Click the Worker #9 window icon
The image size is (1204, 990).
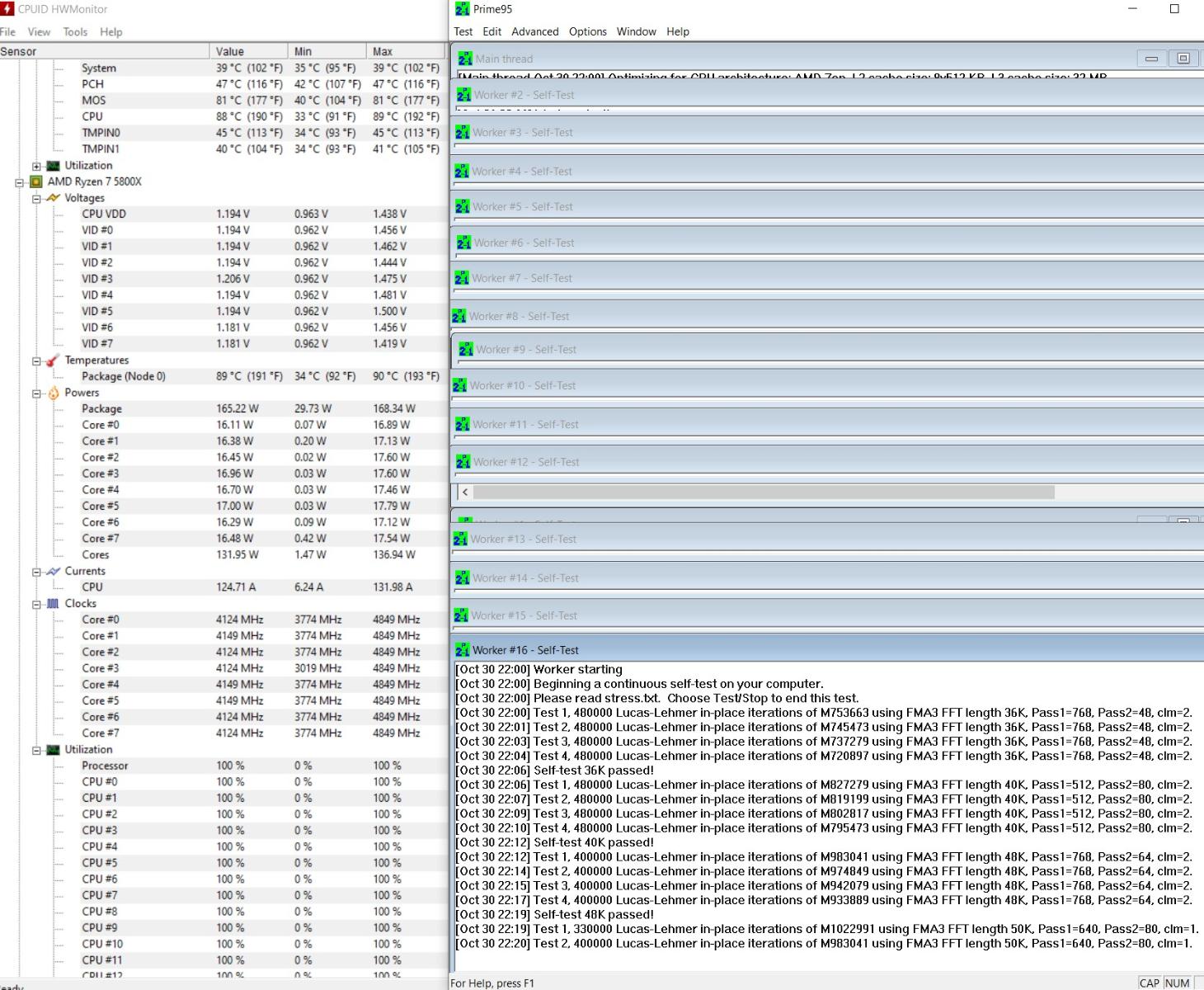(466, 349)
